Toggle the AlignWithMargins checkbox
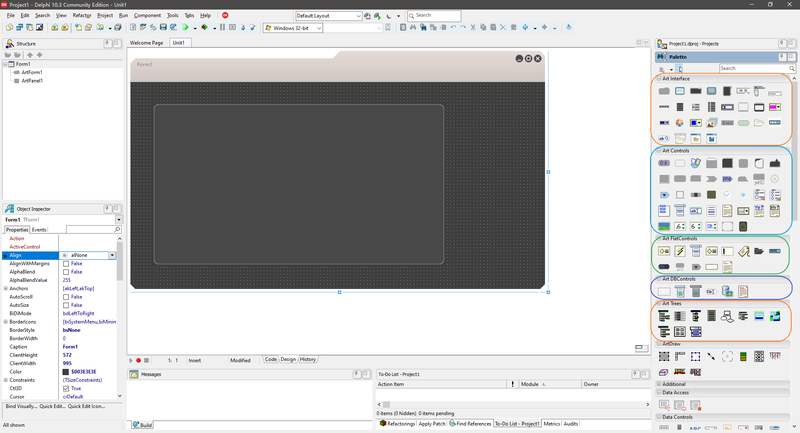 point(66,264)
